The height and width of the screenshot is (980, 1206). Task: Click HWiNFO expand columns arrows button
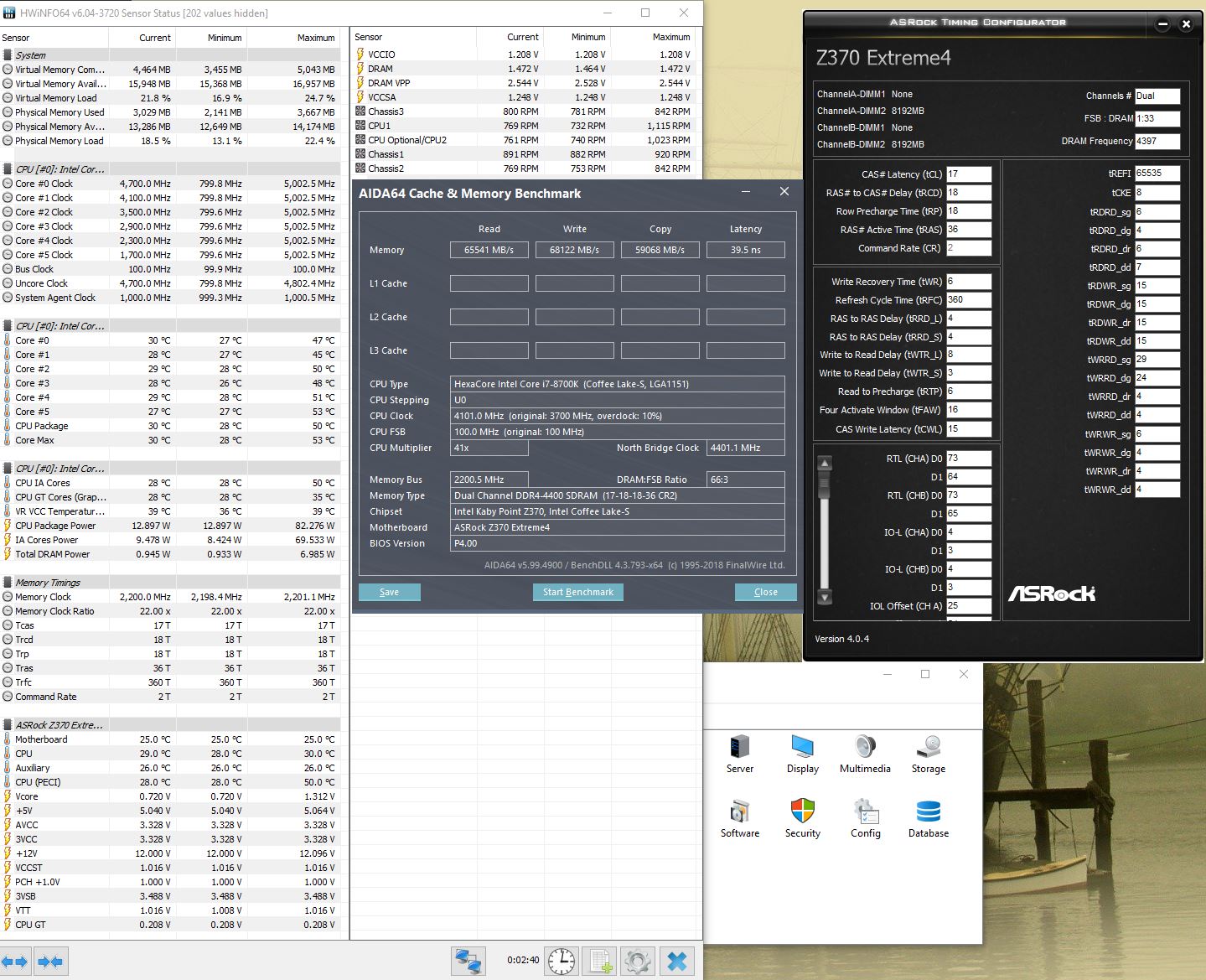pyautogui.click(x=15, y=961)
